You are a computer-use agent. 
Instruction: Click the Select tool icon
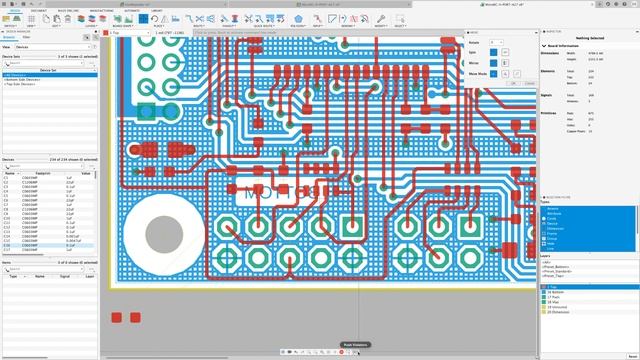[400, 19]
